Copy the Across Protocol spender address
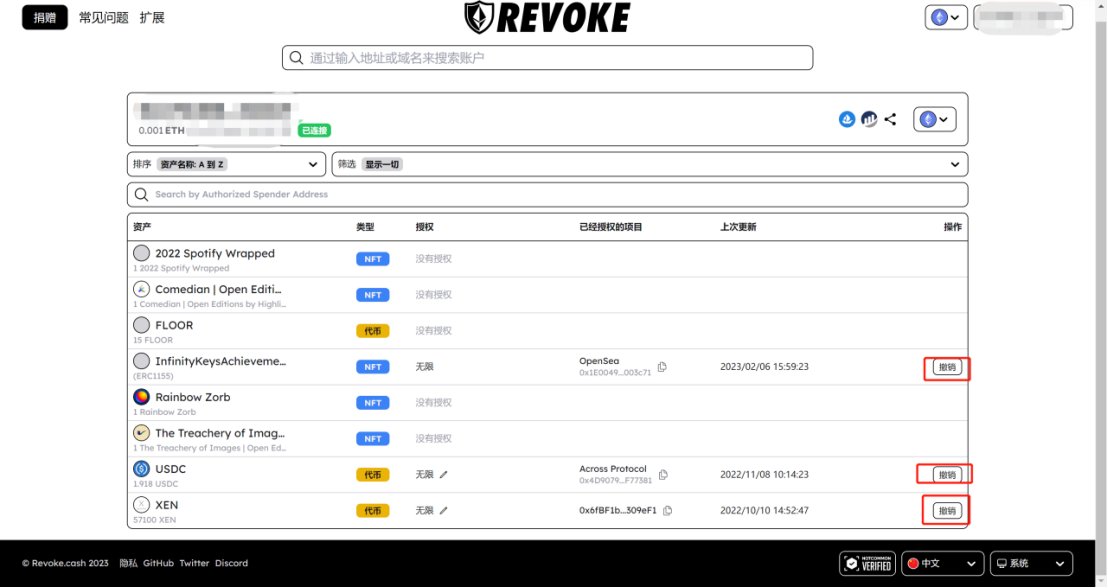The image size is (1108, 588). point(662,474)
